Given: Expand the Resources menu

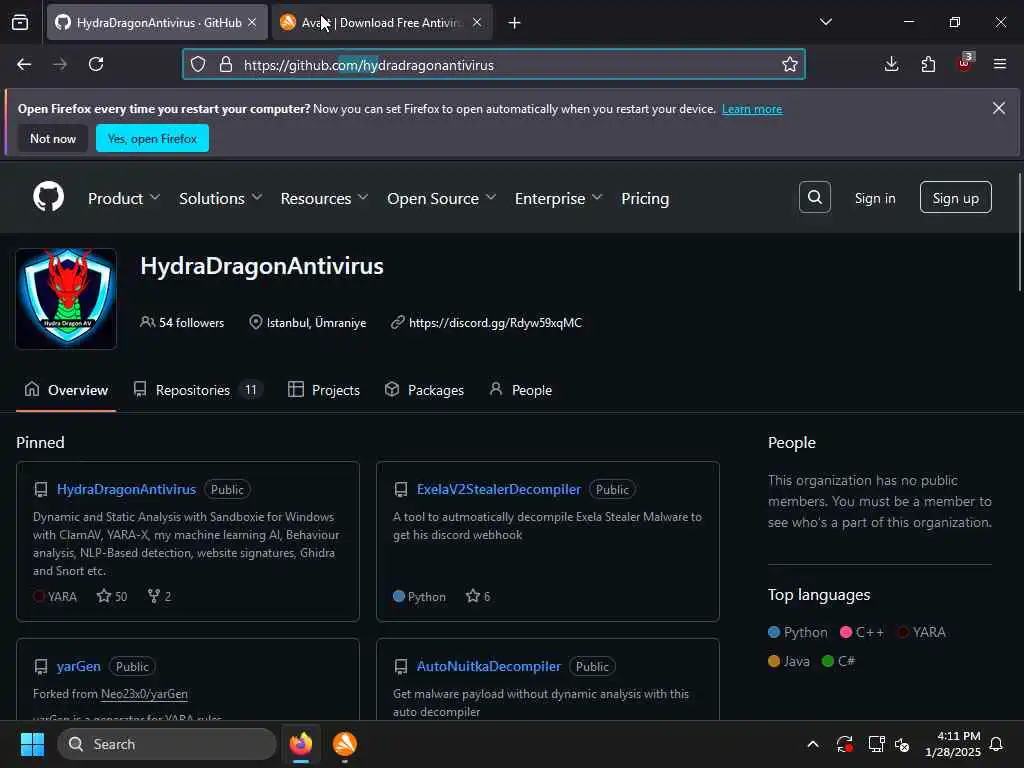Looking at the screenshot, I should point(324,198).
